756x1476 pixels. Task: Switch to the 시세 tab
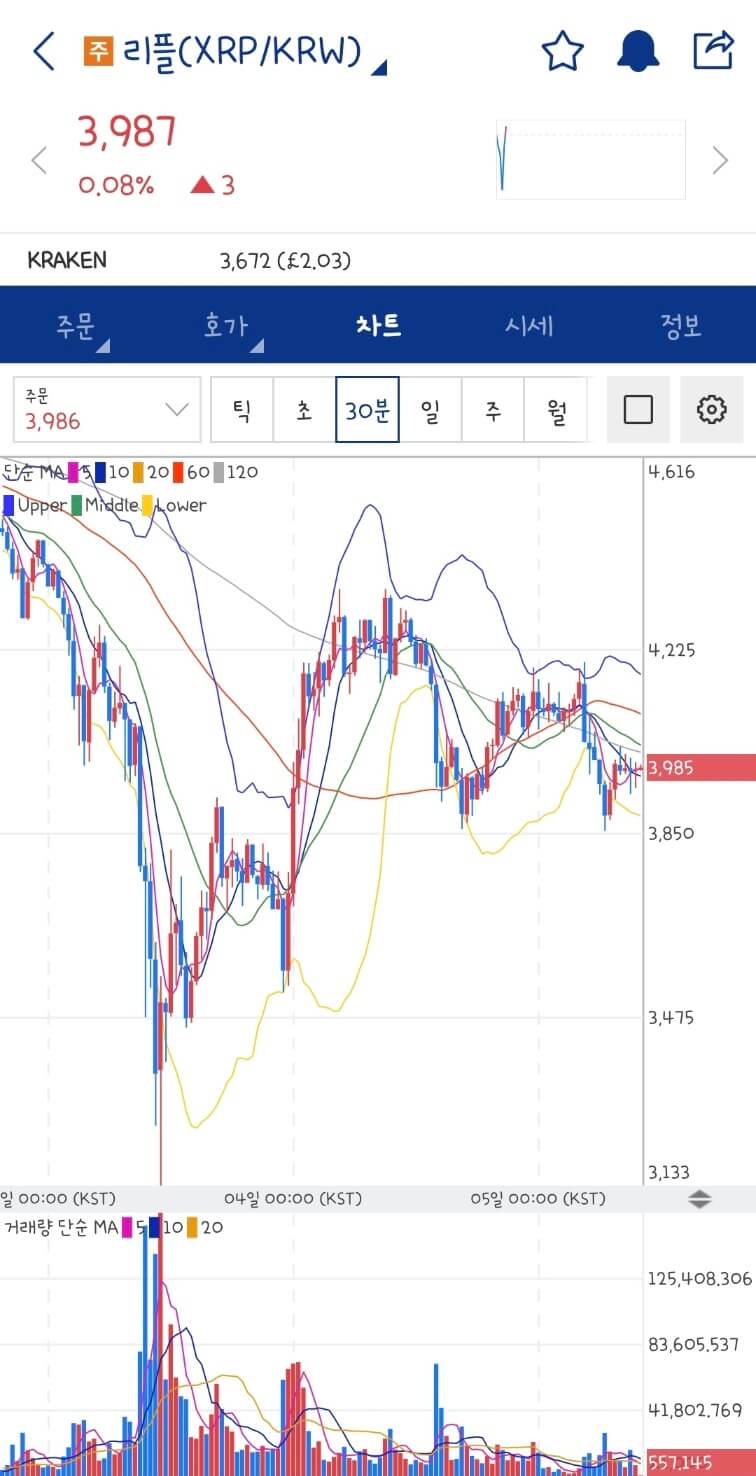coord(529,325)
